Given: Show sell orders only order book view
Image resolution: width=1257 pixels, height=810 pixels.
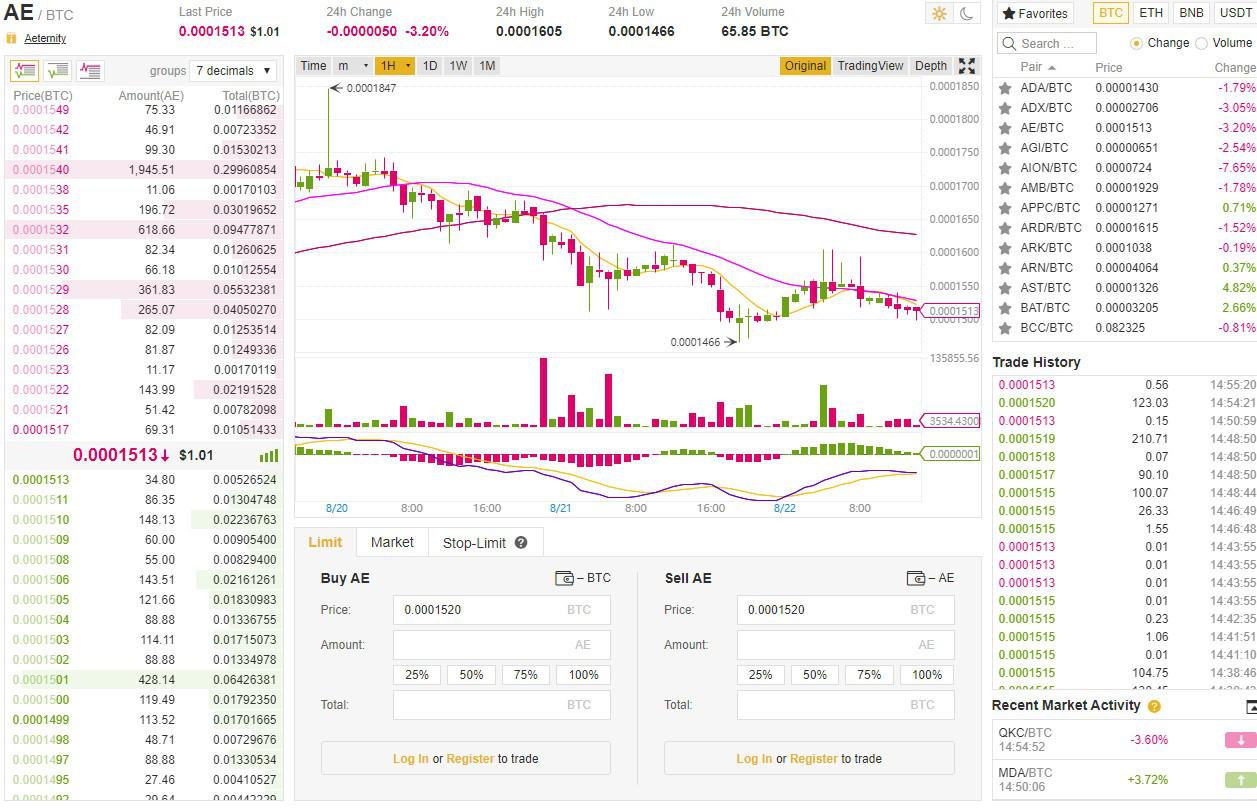Looking at the screenshot, I should point(90,71).
